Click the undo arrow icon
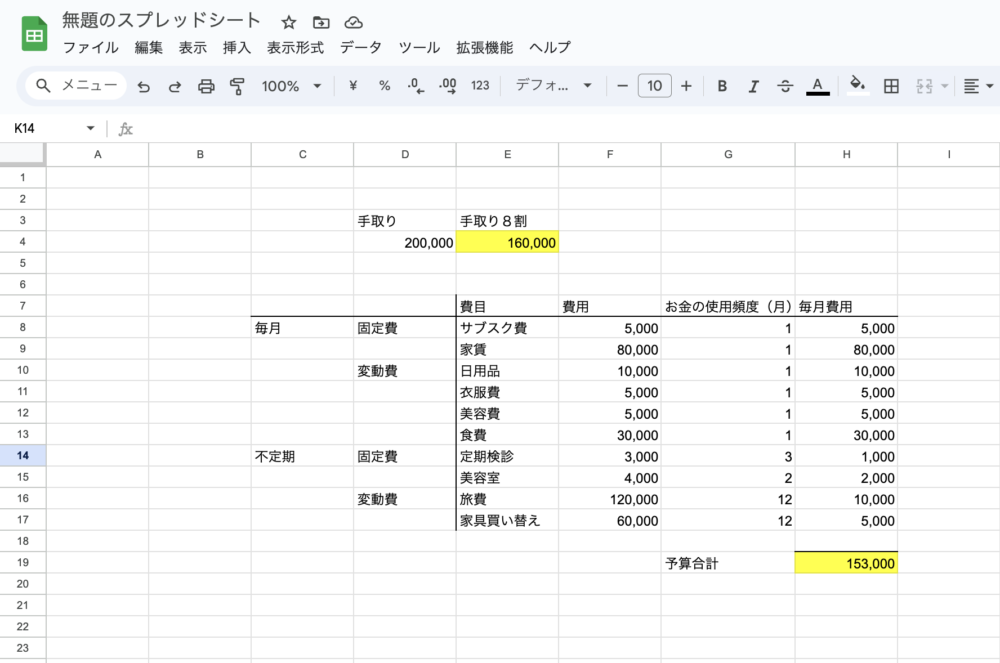 point(143,86)
